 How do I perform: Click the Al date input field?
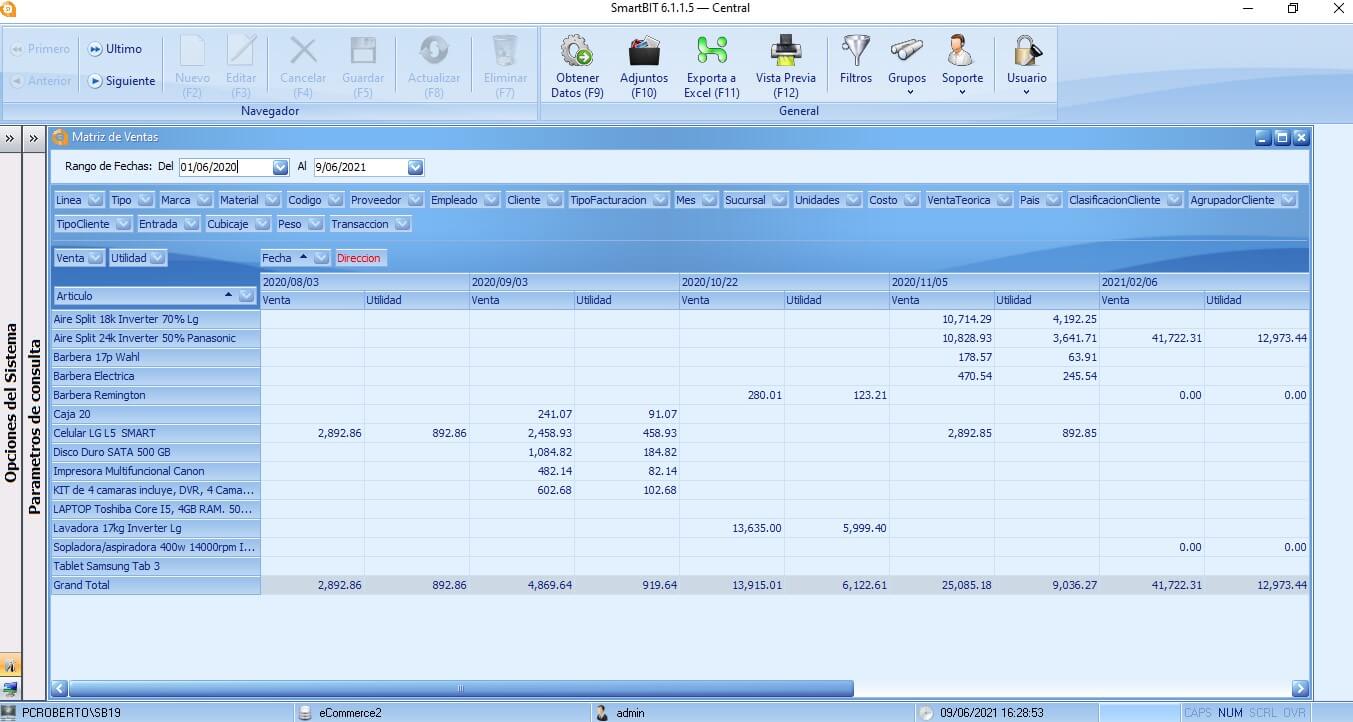click(x=360, y=167)
